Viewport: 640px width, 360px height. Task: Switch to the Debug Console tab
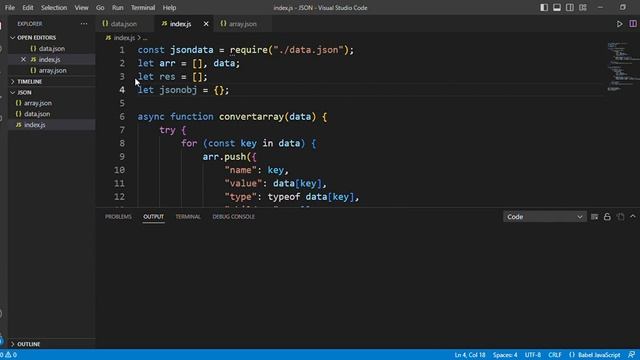click(233, 217)
